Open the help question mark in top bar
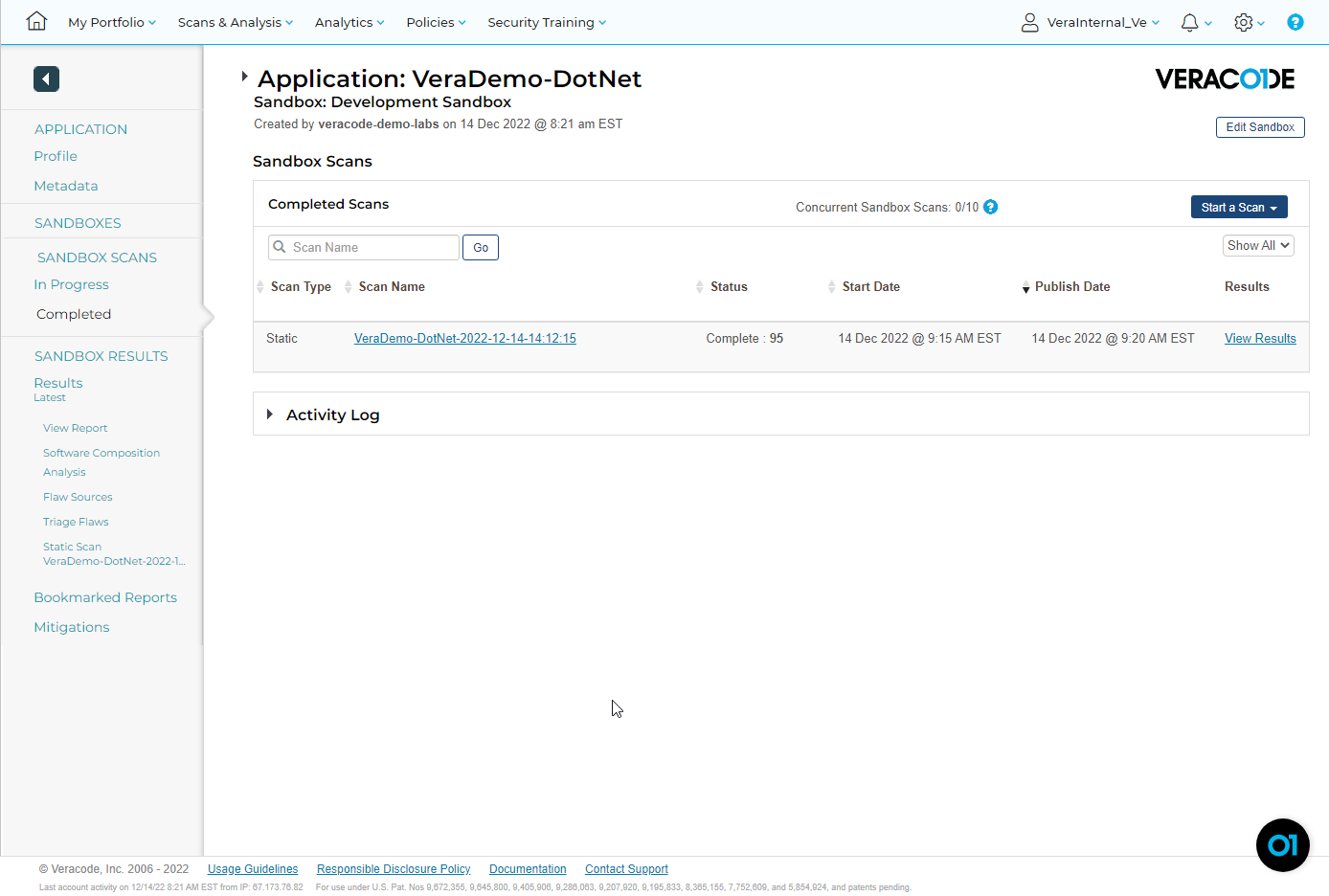The height and width of the screenshot is (896, 1329). click(x=1295, y=22)
